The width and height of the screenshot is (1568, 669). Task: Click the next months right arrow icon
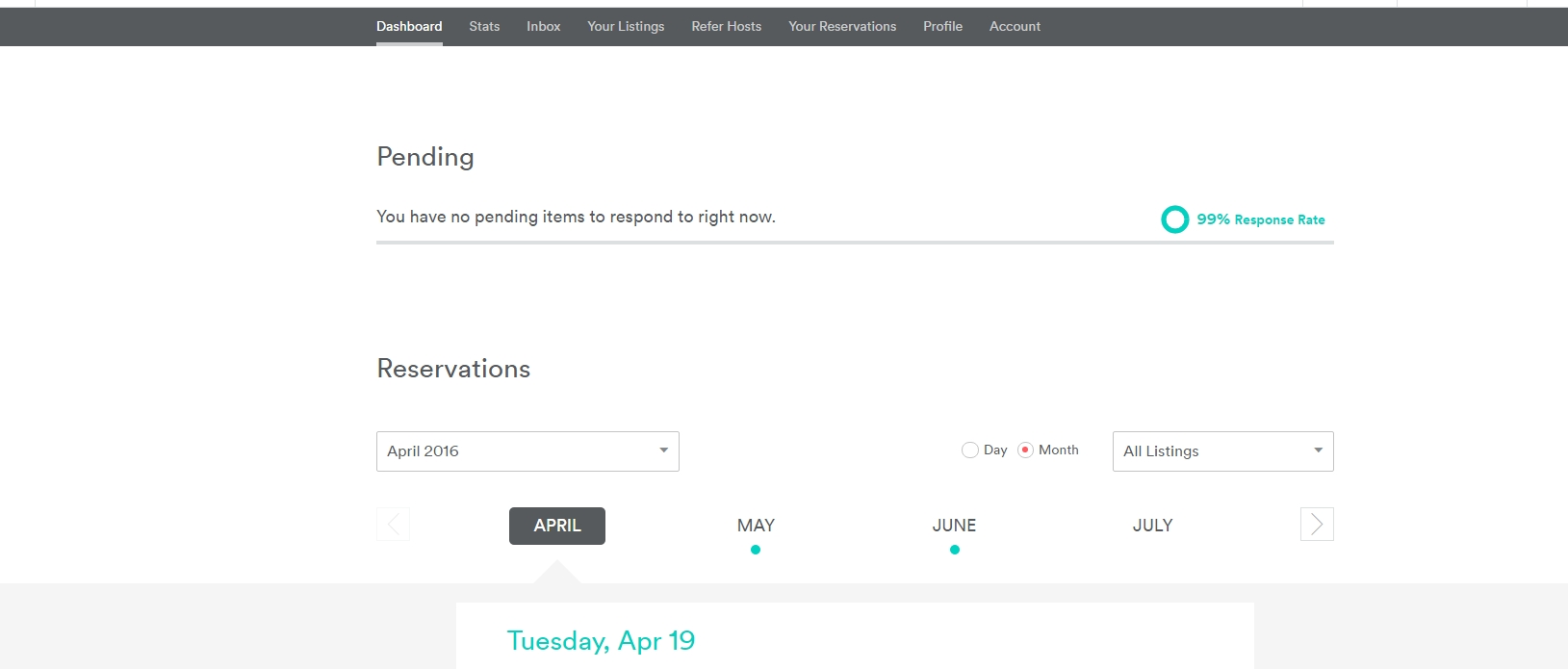click(1316, 525)
